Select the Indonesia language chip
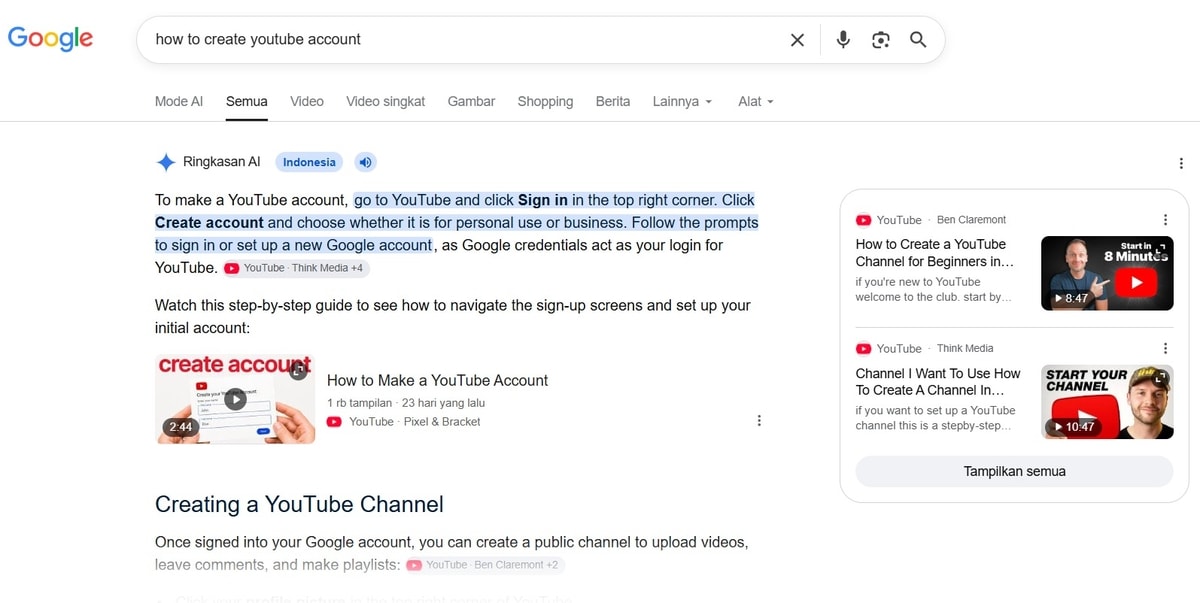 309,162
